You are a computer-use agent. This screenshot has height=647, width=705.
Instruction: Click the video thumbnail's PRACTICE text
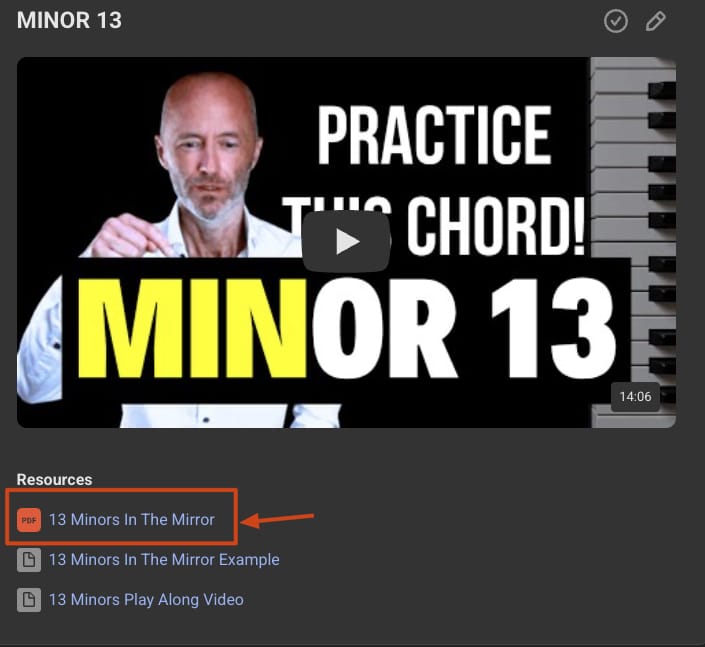tap(435, 135)
